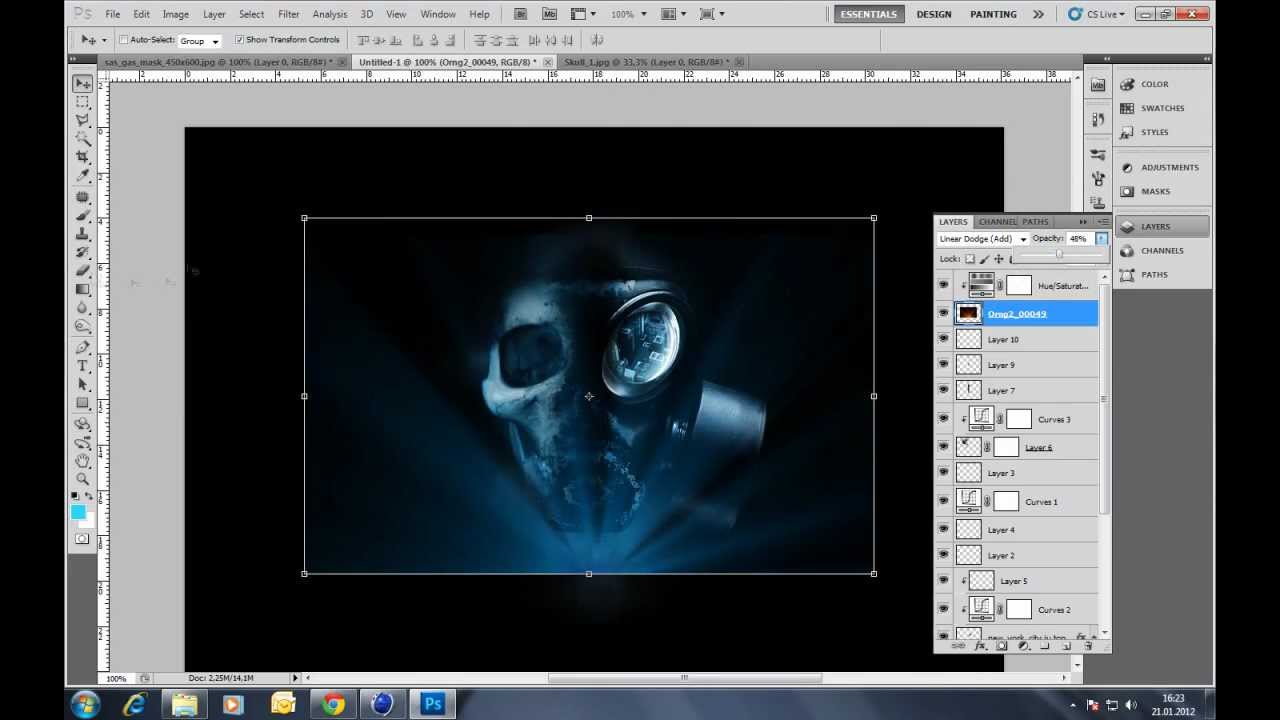Screen dimensions: 1280x720
Task: Hide the Hue/Saturation adjustment layer
Action: pos(943,286)
